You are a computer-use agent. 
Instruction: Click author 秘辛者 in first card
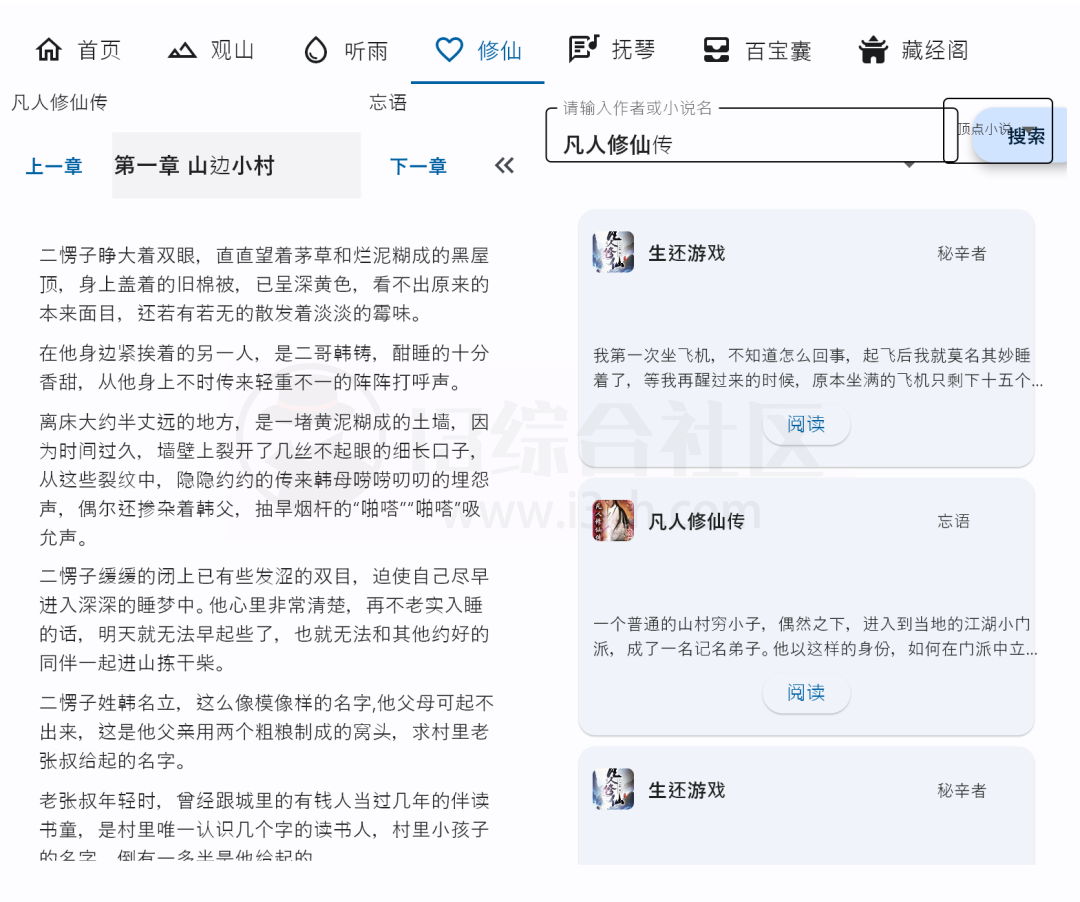tap(962, 253)
